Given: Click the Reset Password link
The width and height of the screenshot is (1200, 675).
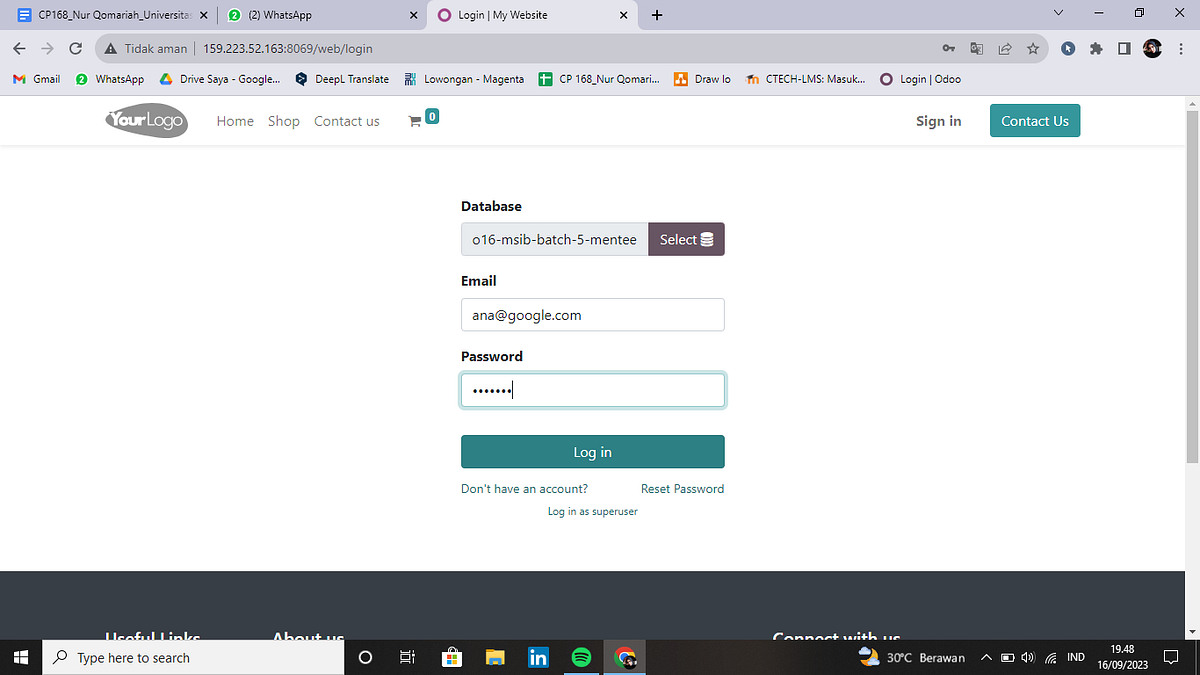Looking at the screenshot, I should click(682, 488).
